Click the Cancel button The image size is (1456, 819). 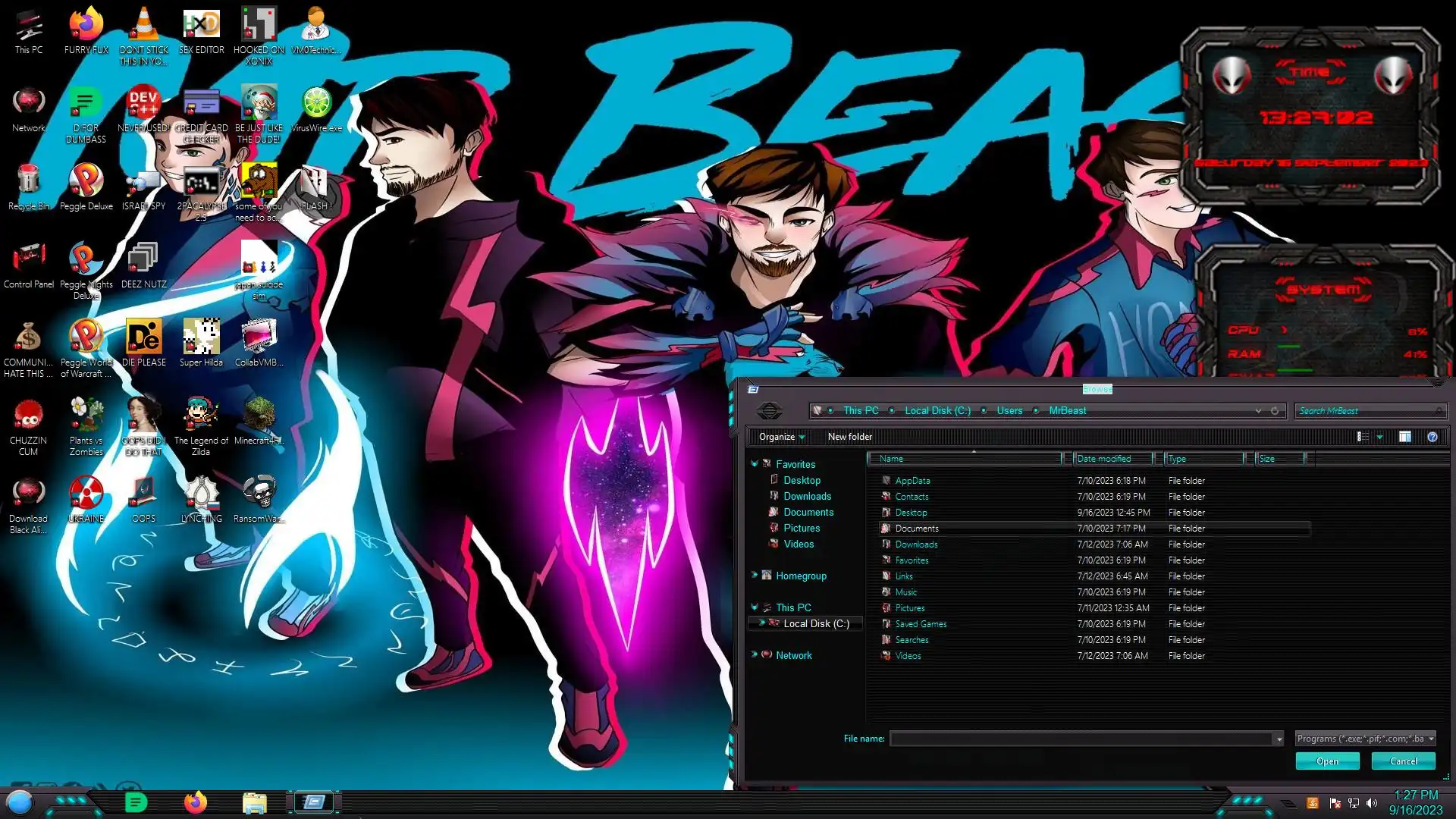pyautogui.click(x=1403, y=761)
